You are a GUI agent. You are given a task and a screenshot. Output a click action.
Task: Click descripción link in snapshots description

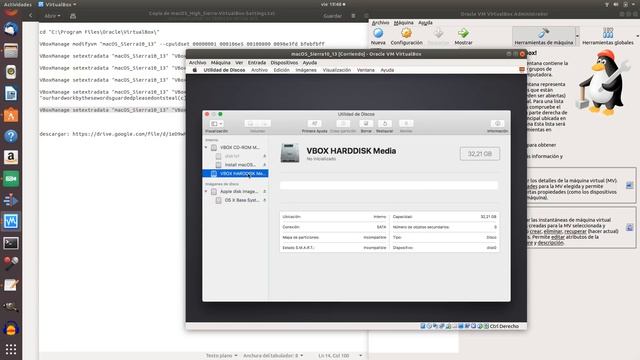tap(550, 242)
